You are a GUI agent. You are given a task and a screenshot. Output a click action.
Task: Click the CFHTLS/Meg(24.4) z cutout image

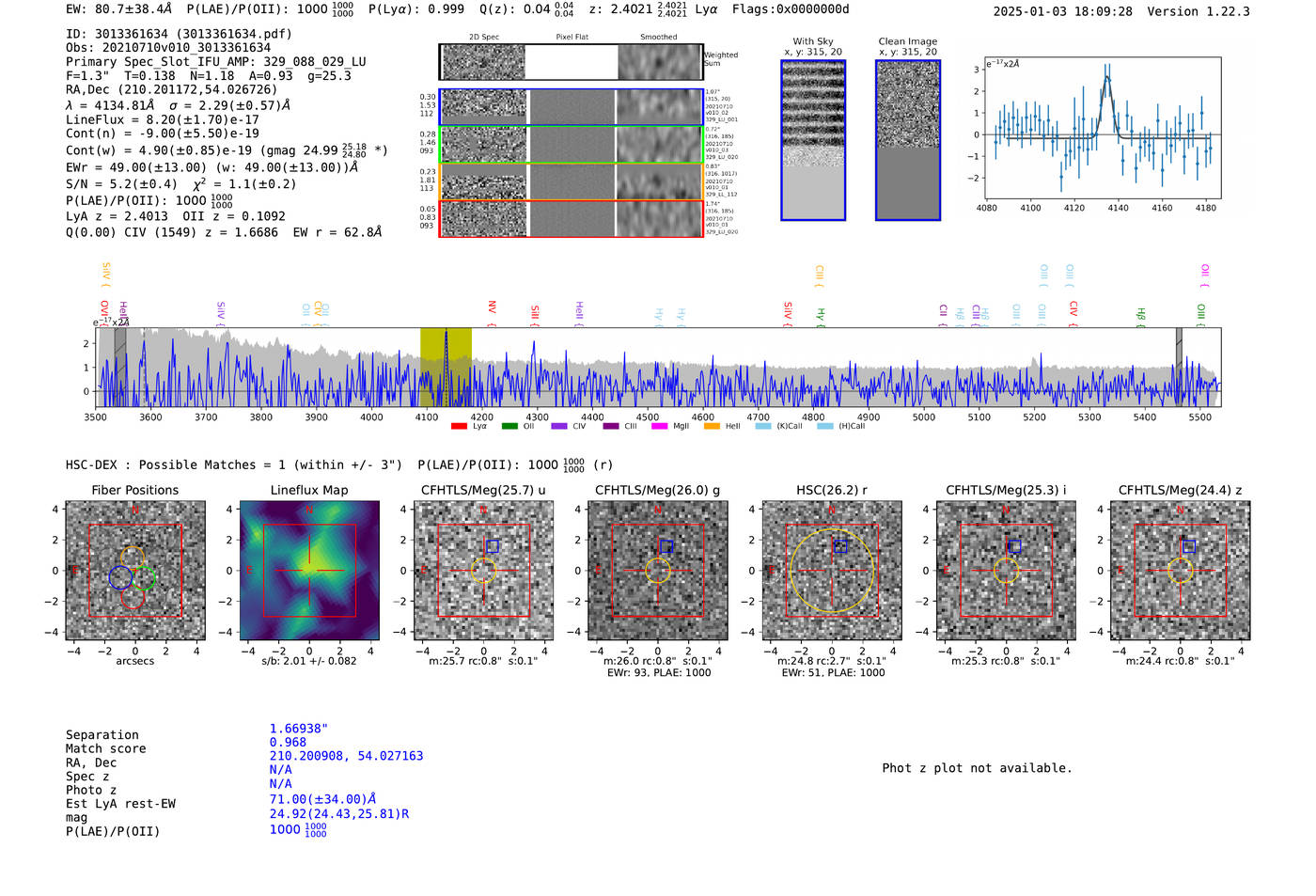[1180, 571]
